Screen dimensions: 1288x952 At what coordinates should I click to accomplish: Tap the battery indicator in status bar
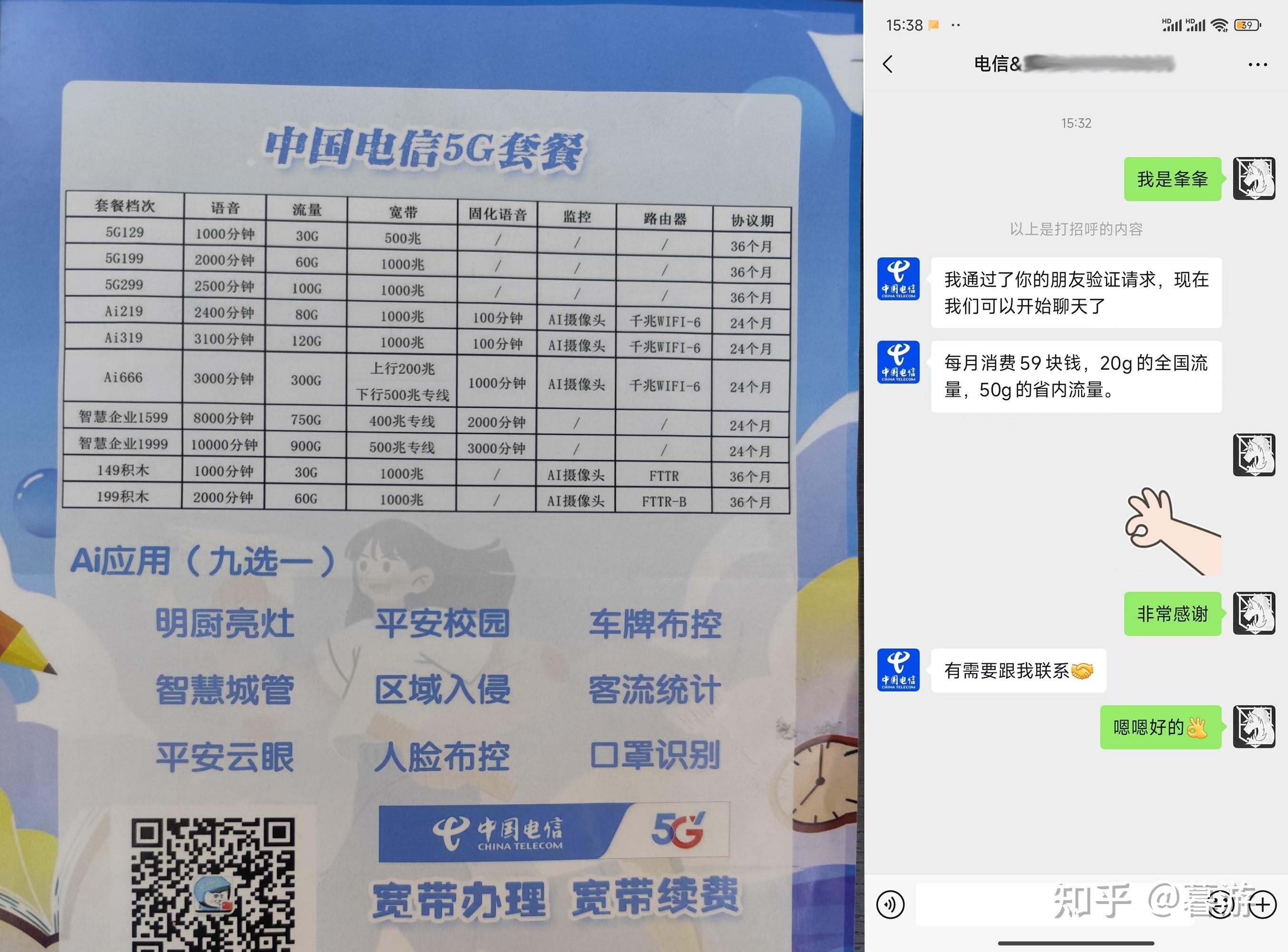(x=1247, y=25)
